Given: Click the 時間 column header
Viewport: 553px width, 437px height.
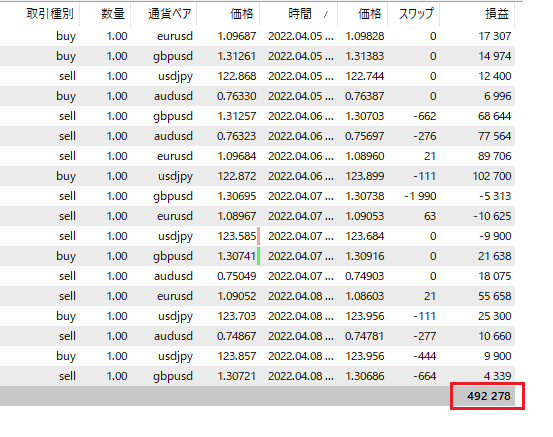Looking at the screenshot, I should [299, 14].
